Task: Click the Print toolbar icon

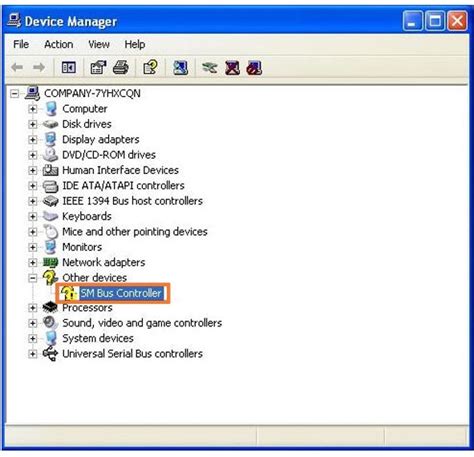Action: click(121, 68)
